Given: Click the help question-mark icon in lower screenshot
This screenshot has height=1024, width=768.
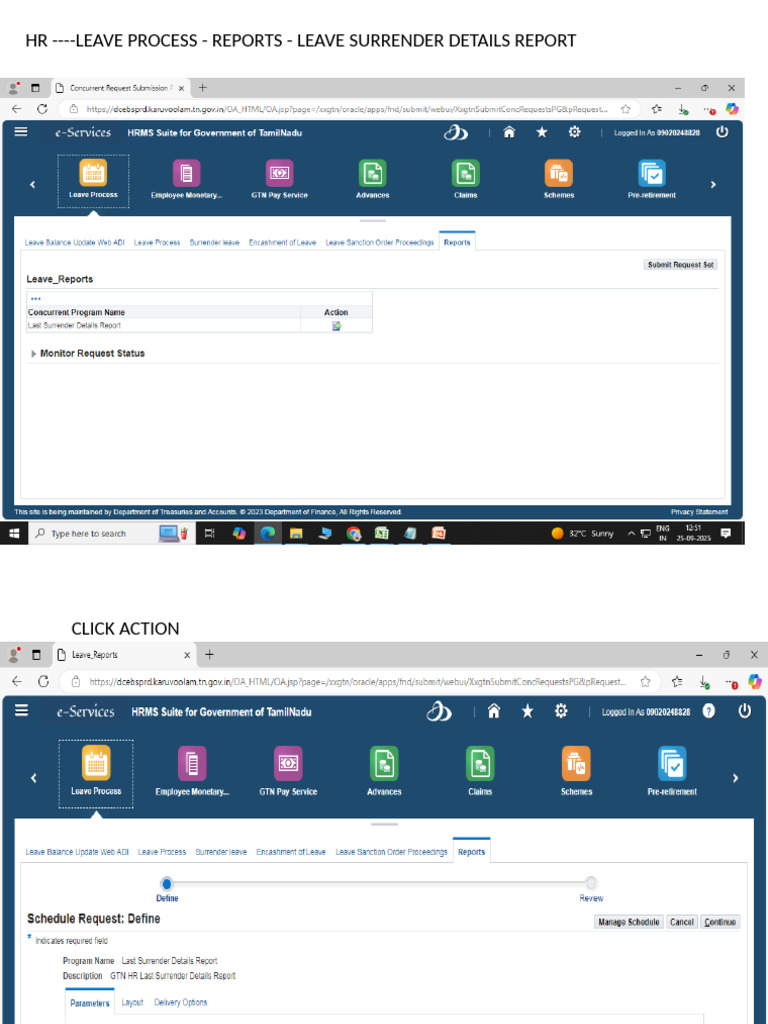Looking at the screenshot, I should (709, 711).
